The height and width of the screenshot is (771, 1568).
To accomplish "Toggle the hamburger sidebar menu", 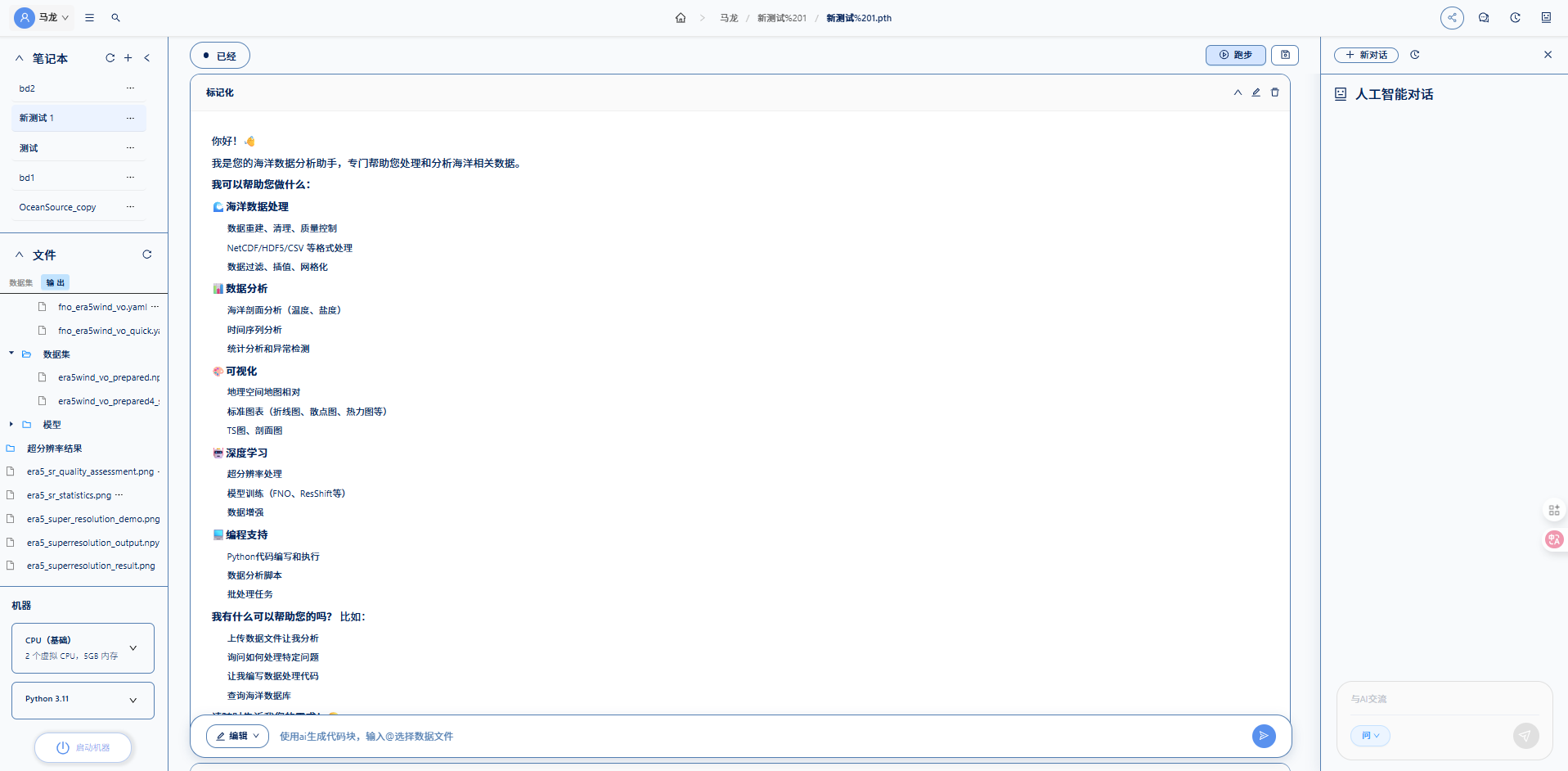I will [x=90, y=17].
